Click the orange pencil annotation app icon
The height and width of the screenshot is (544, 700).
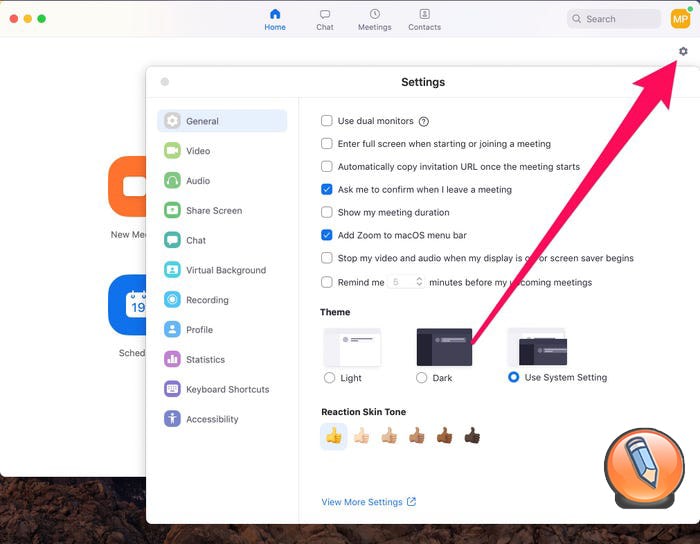click(x=644, y=469)
